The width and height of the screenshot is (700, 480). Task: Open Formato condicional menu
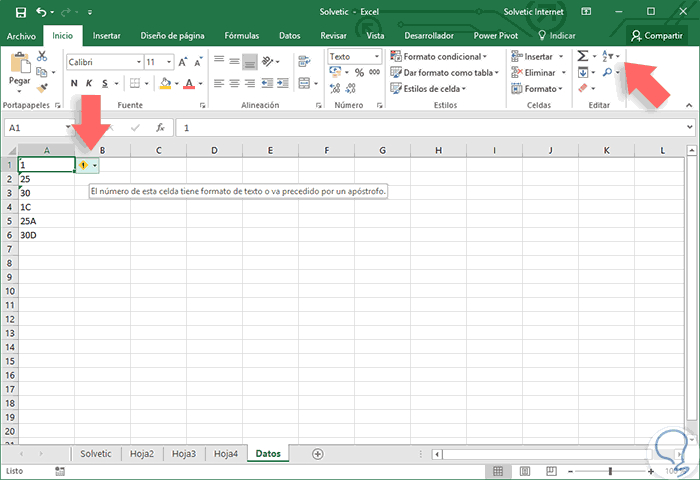438,57
